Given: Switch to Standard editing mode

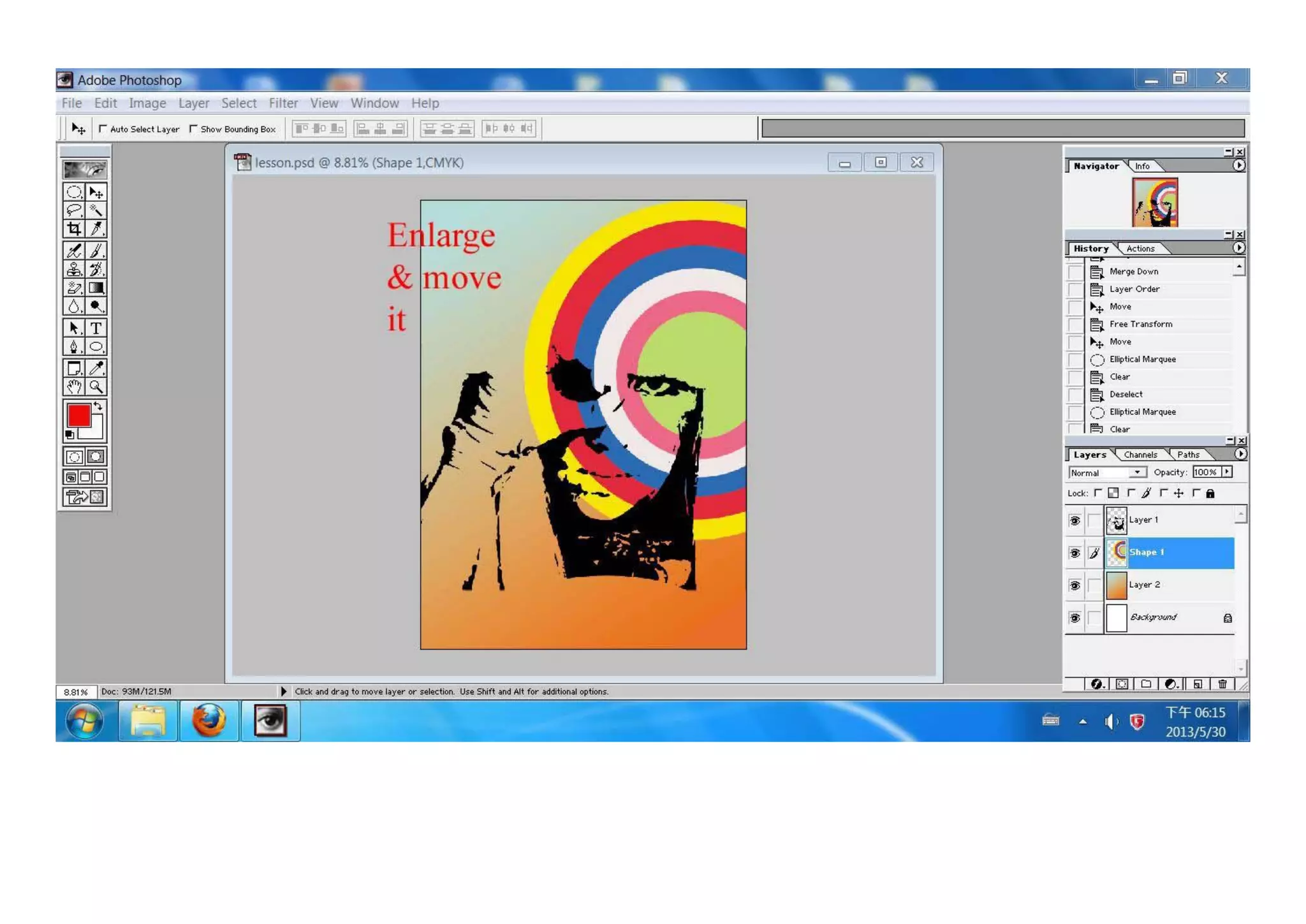Looking at the screenshot, I should coord(74,457).
